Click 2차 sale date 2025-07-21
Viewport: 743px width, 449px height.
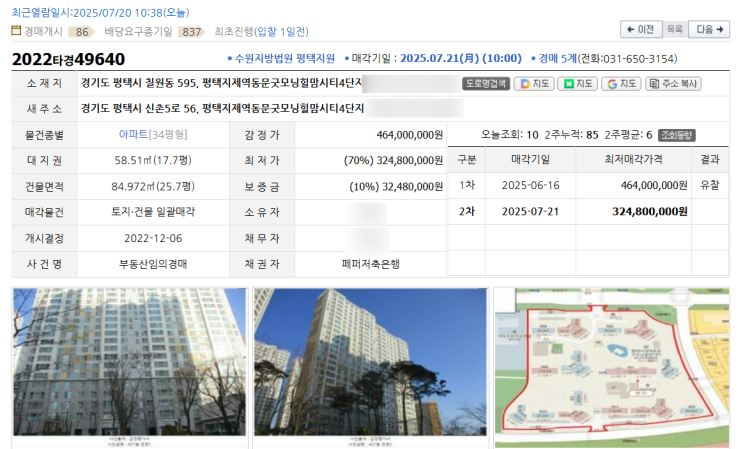[531, 211]
